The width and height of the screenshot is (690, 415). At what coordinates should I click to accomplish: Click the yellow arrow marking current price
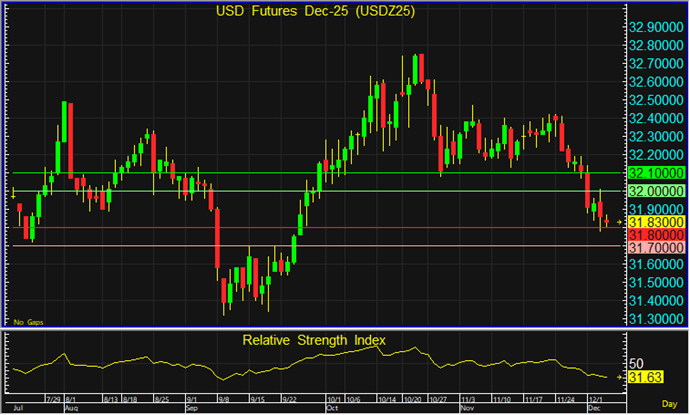(x=620, y=221)
